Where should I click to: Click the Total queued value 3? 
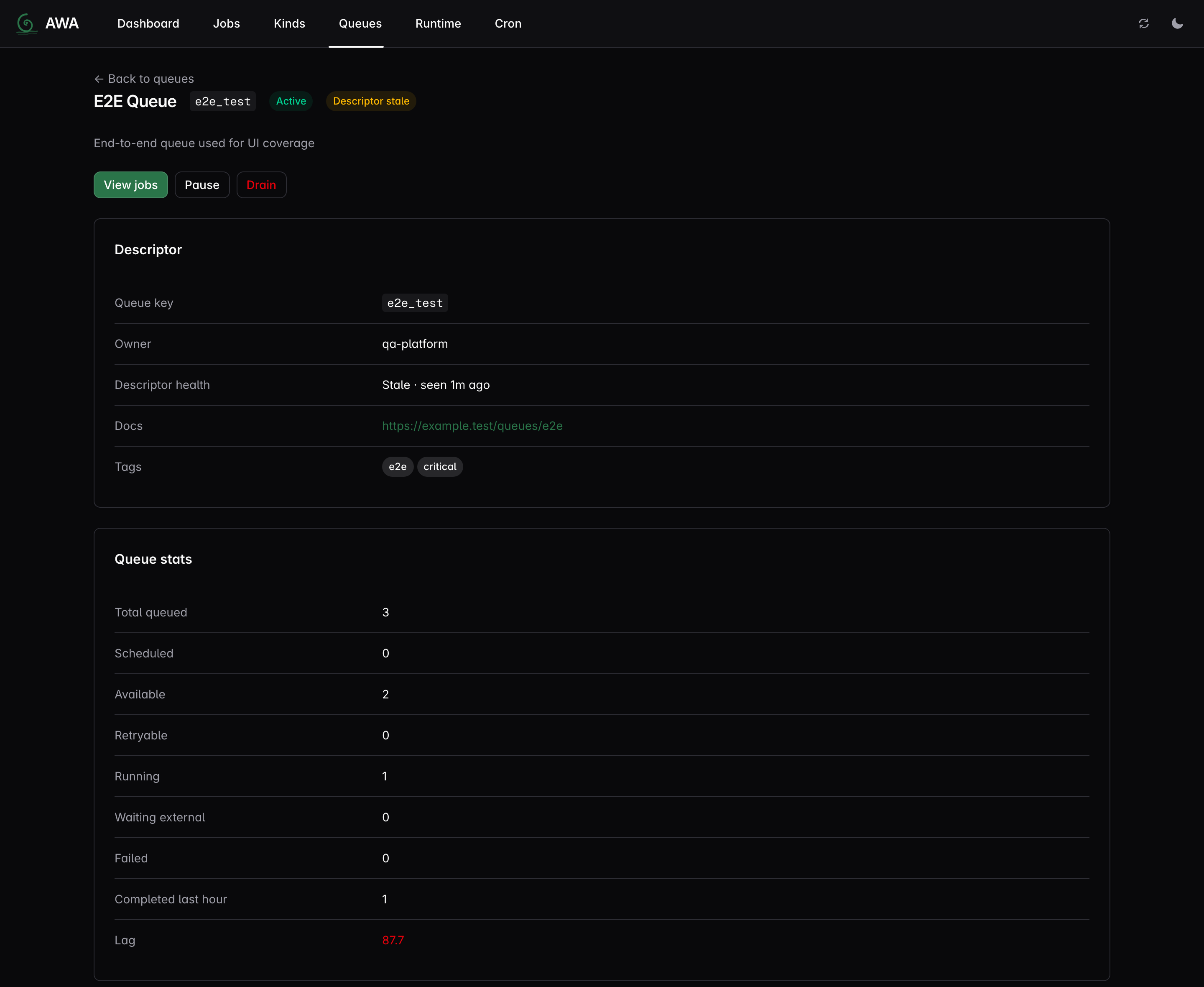point(386,612)
